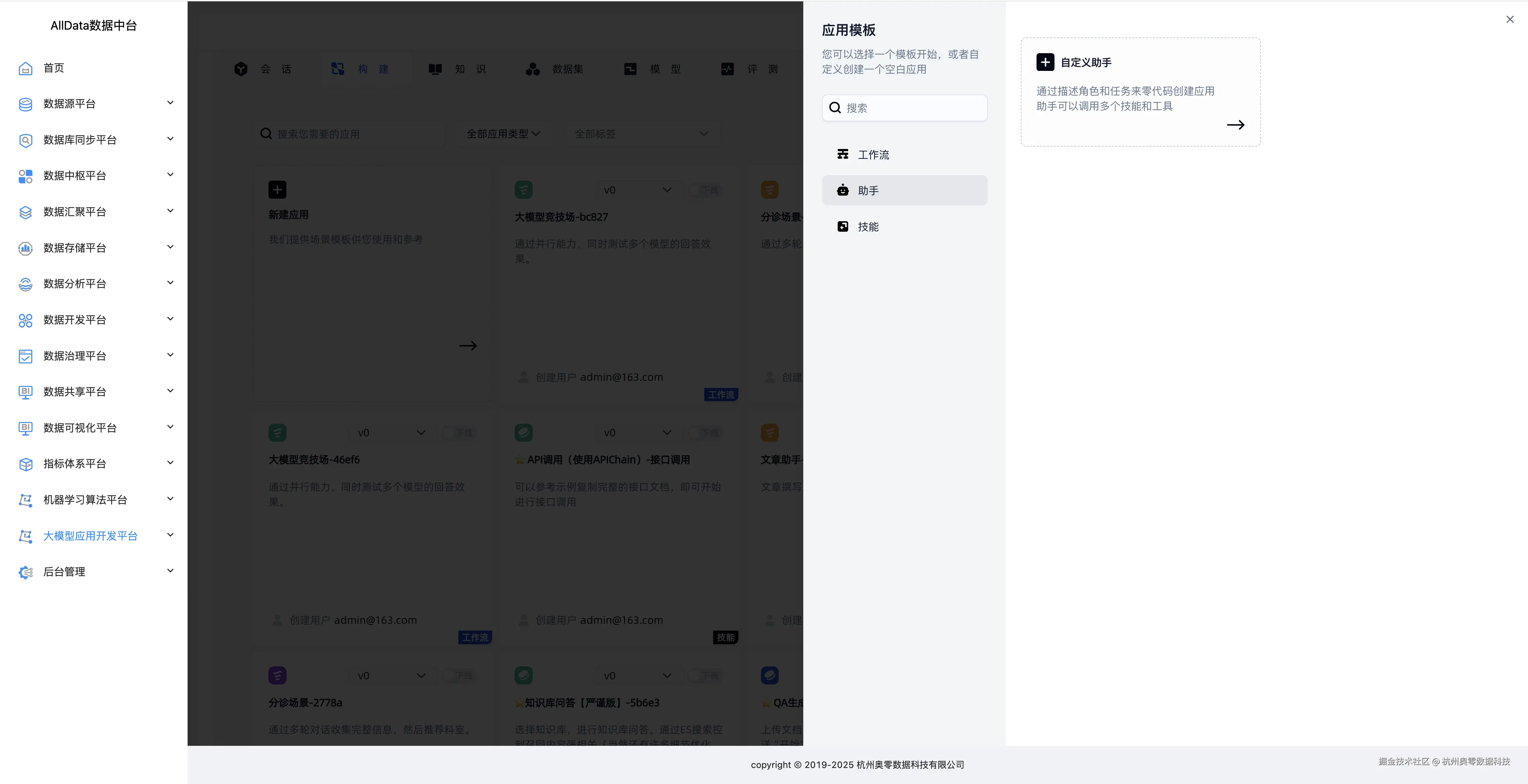Switch to the 会话 tab
The width and height of the screenshot is (1528, 784).
(x=263, y=69)
